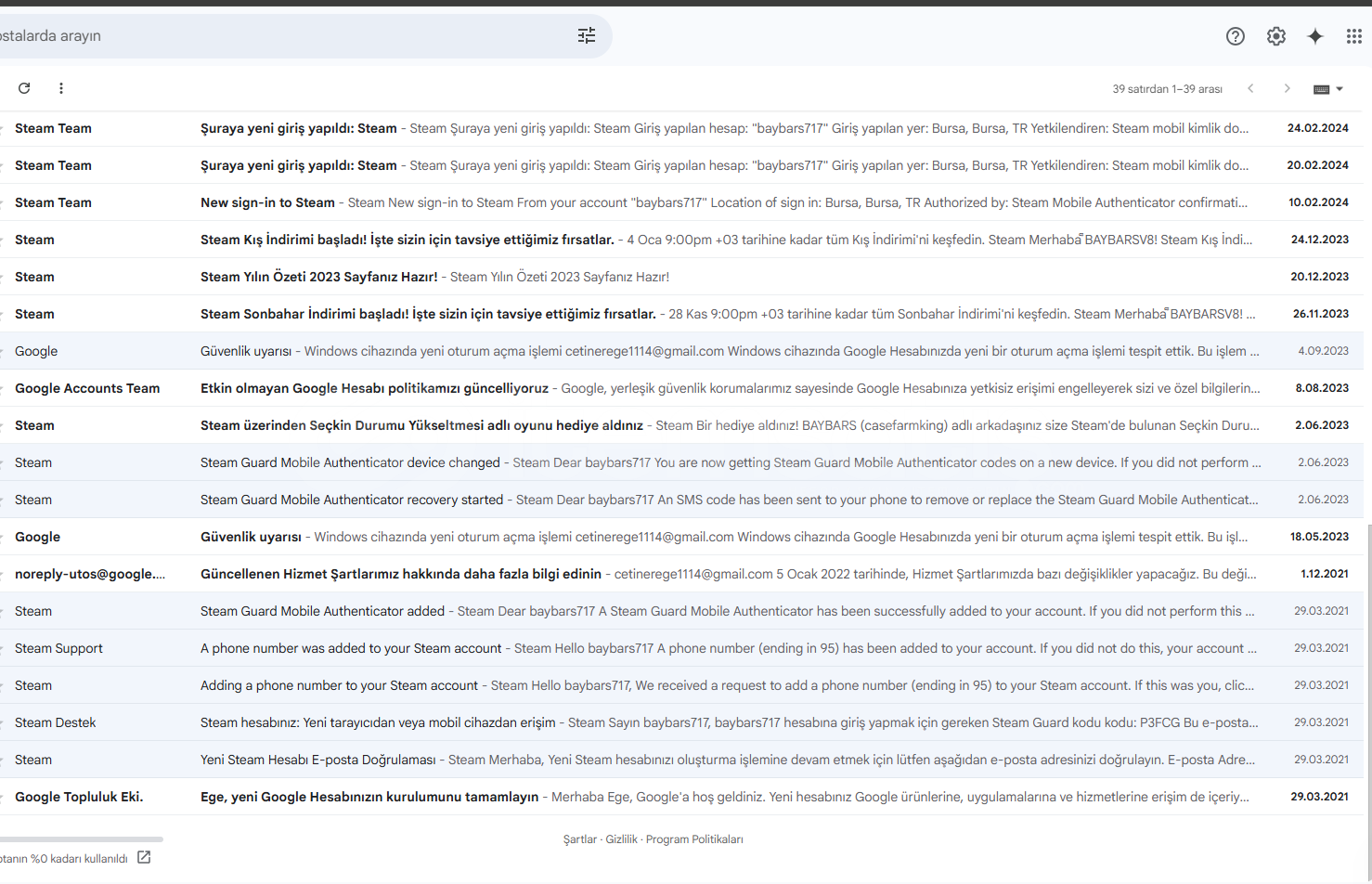Open Steam Destek Yeni tarayıcıdan erişim email
This screenshot has height=884, width=1372.
point(681,722)
